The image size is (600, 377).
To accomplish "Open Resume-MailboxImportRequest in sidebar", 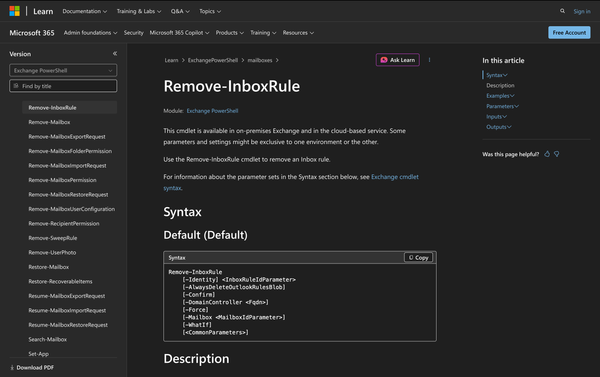I will pos(67,310).
